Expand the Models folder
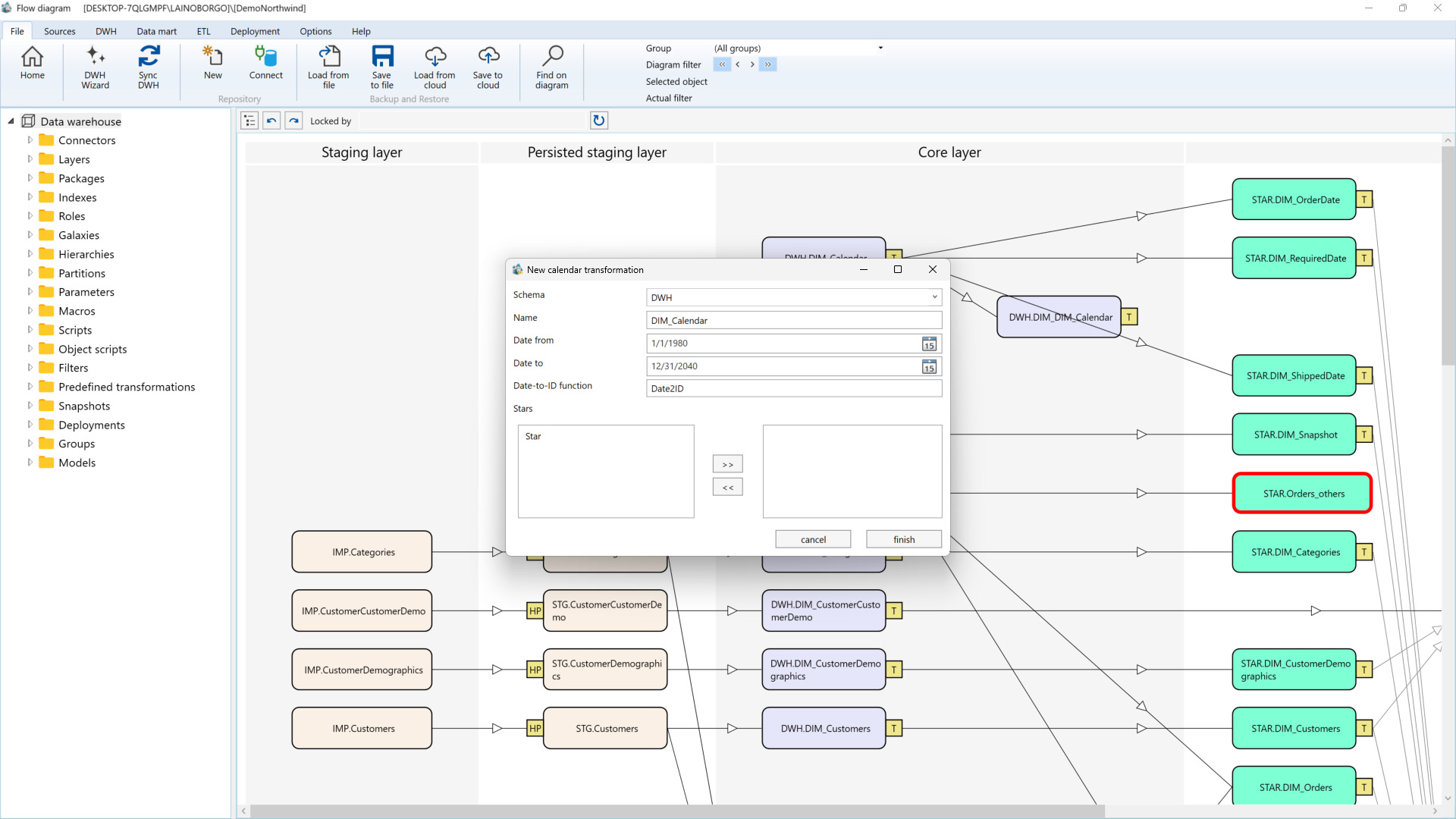This screenshot has width=1456, height=819. 30,463
